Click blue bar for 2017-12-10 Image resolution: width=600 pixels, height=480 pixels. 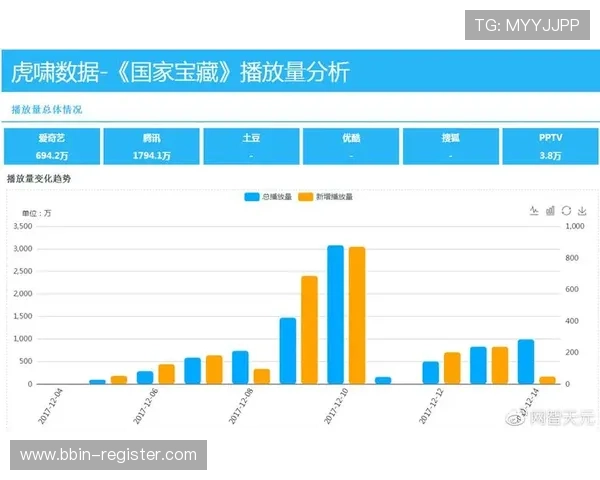pyautogui.click(x=336, y=315)
